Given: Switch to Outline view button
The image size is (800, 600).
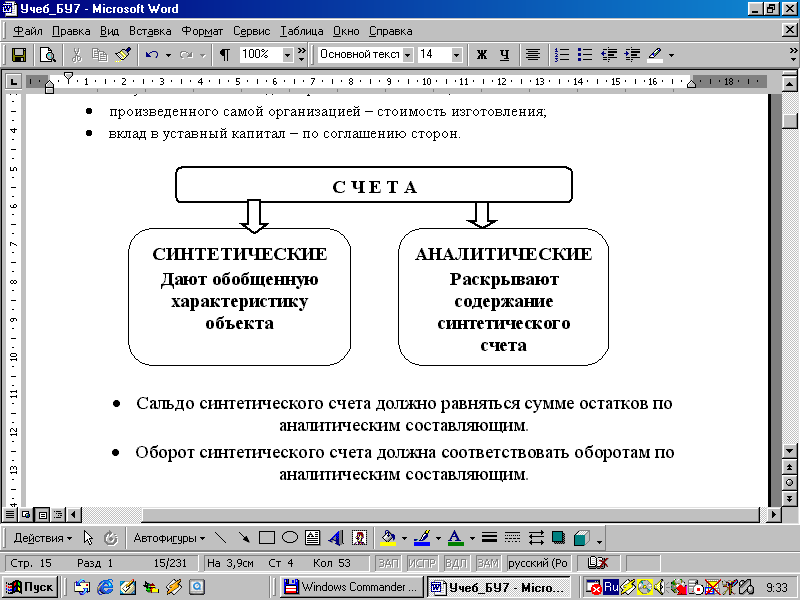Looking at the screenshot, I should point(58,514).
